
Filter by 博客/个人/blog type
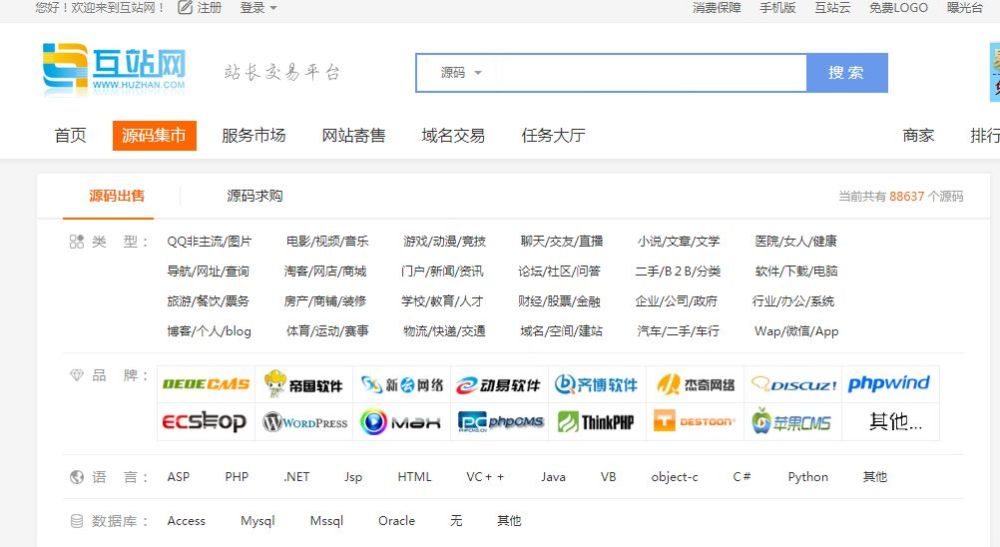[209, 332]
